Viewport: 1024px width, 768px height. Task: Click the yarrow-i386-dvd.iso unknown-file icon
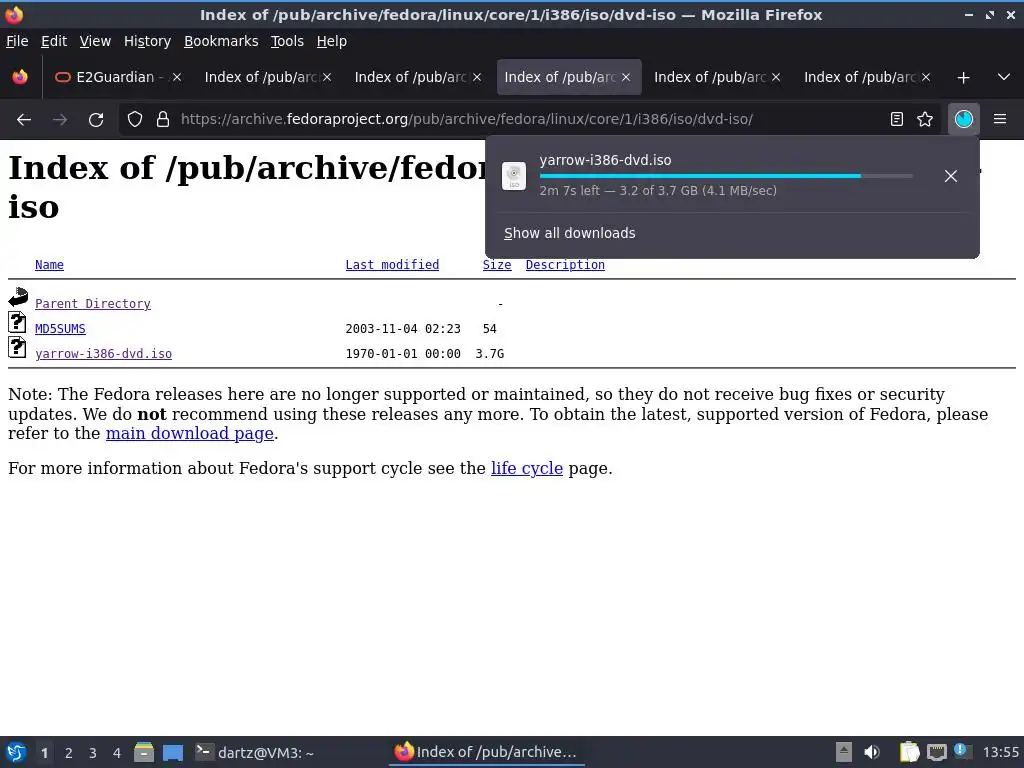point(17,347)
